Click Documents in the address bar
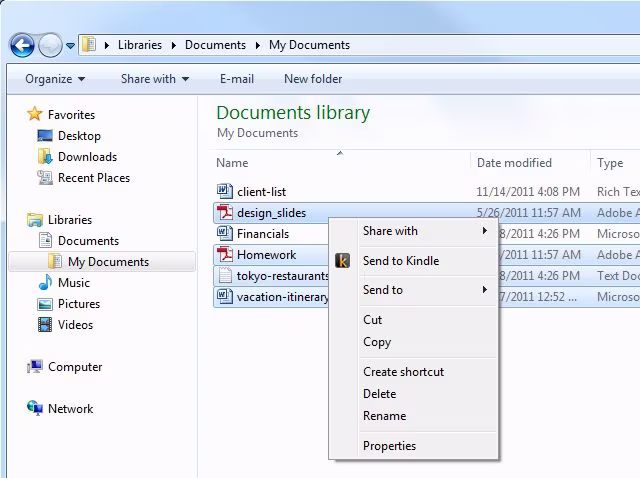This screenshot has height=478, width=640. 216,45
